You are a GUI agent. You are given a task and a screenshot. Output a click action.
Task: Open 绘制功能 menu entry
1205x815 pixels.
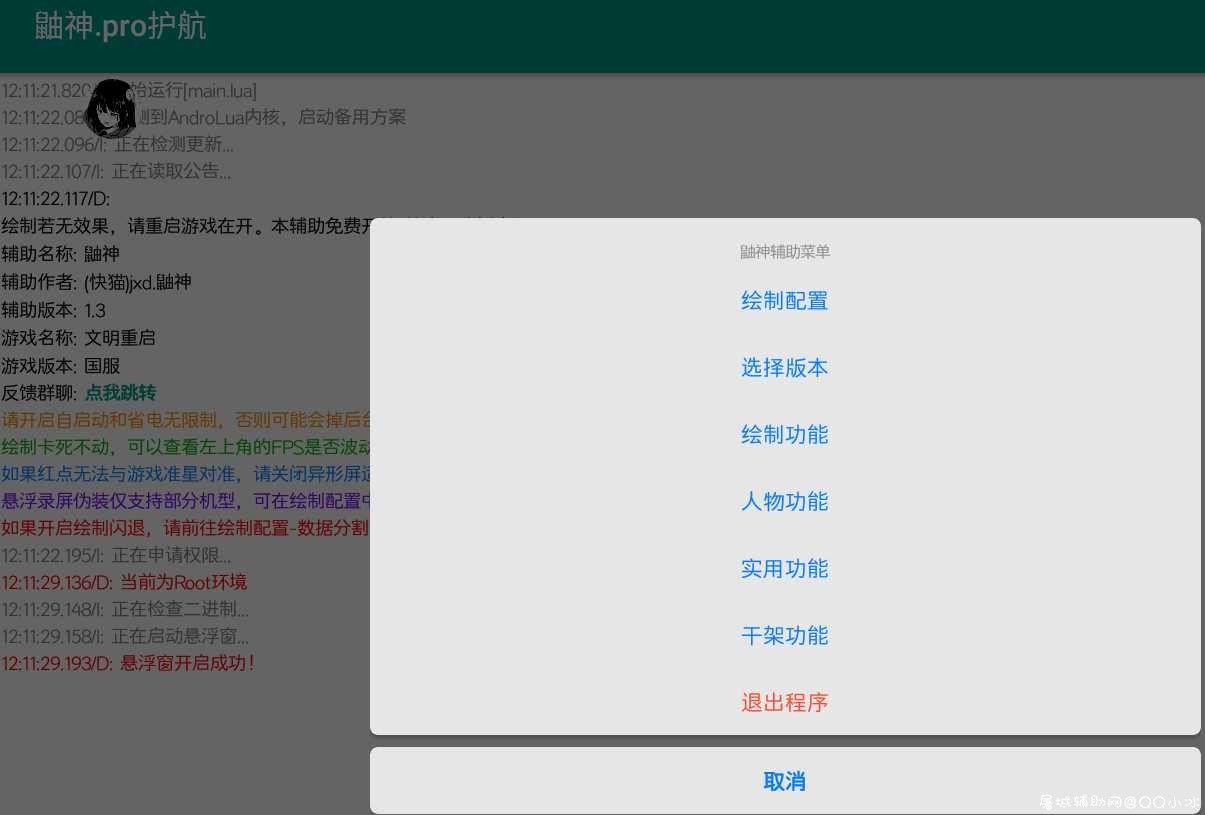click(785, 435)
